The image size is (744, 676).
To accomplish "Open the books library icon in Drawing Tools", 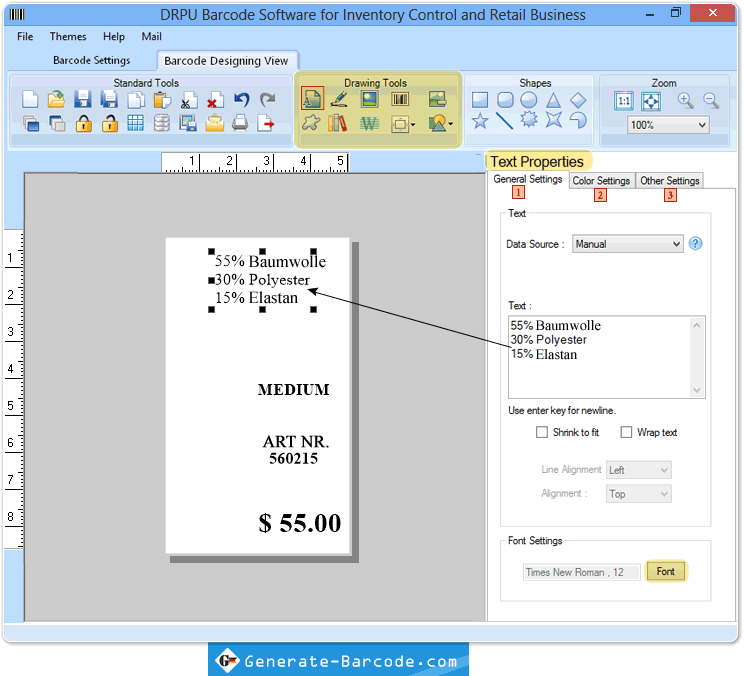I will 337,123.
